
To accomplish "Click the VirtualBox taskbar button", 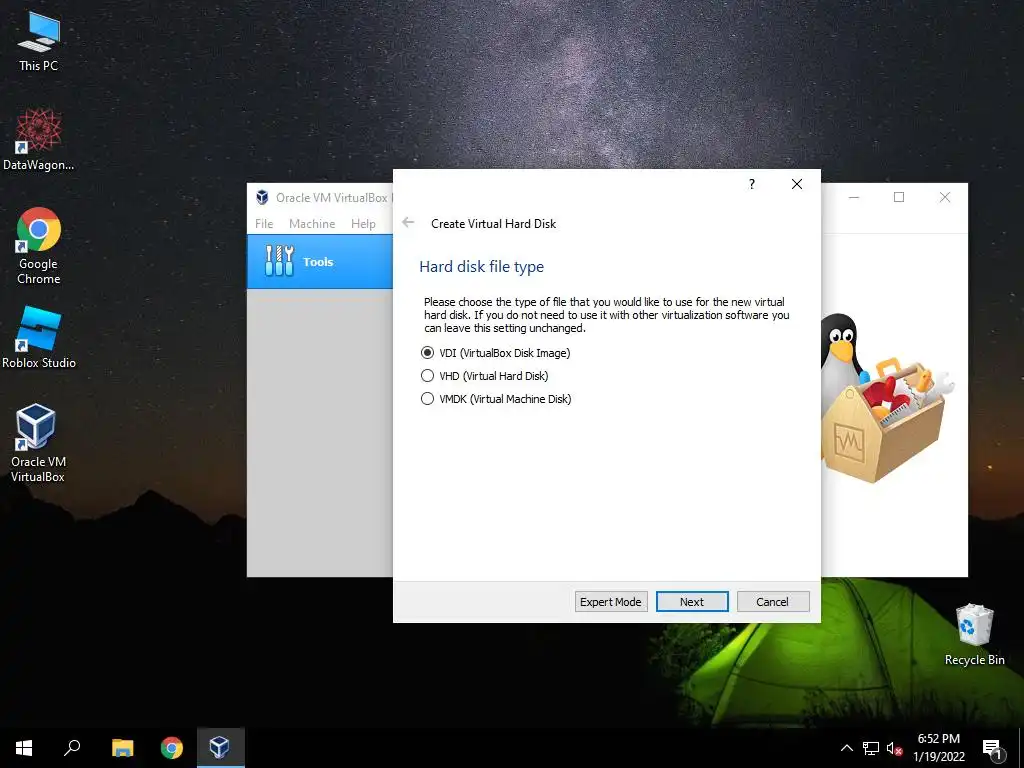I will coord(220,748).
